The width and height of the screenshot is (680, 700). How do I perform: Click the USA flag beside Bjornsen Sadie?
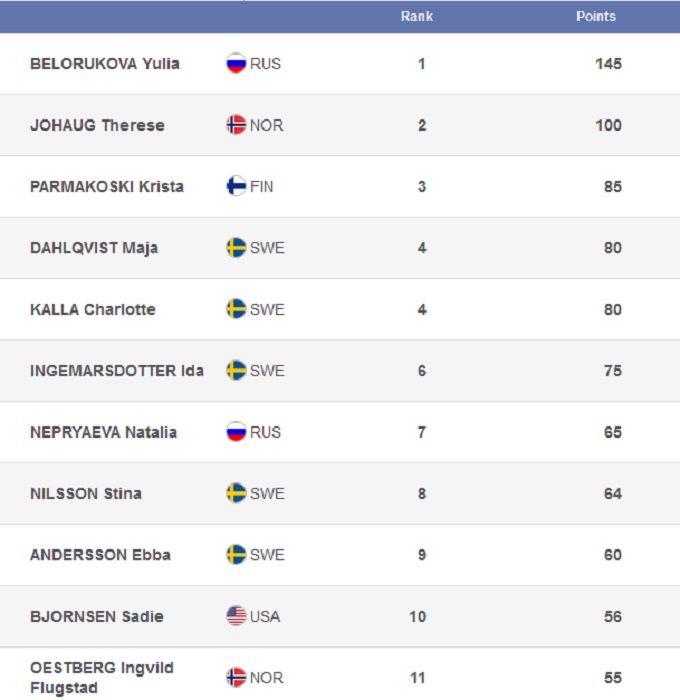pos(236,616)
